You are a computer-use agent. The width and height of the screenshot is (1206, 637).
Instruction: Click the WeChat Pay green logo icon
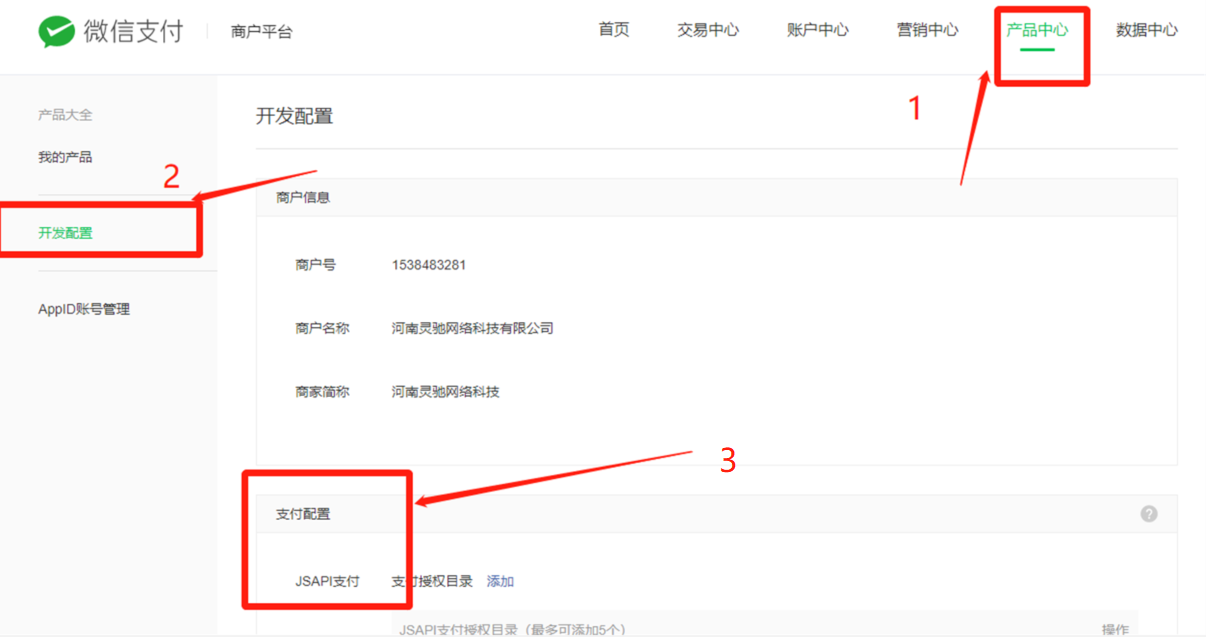57,31
